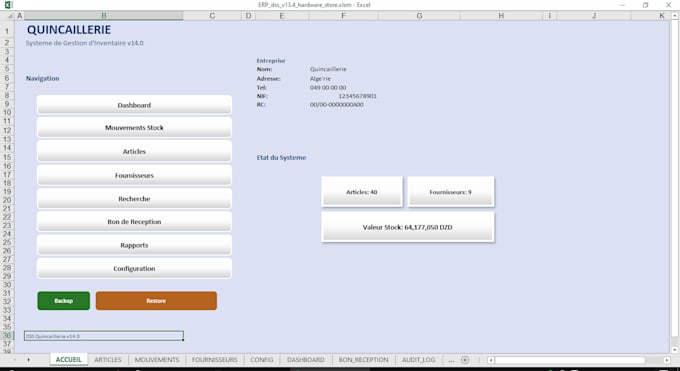Open the Rapports button

[x=134, y=245]
